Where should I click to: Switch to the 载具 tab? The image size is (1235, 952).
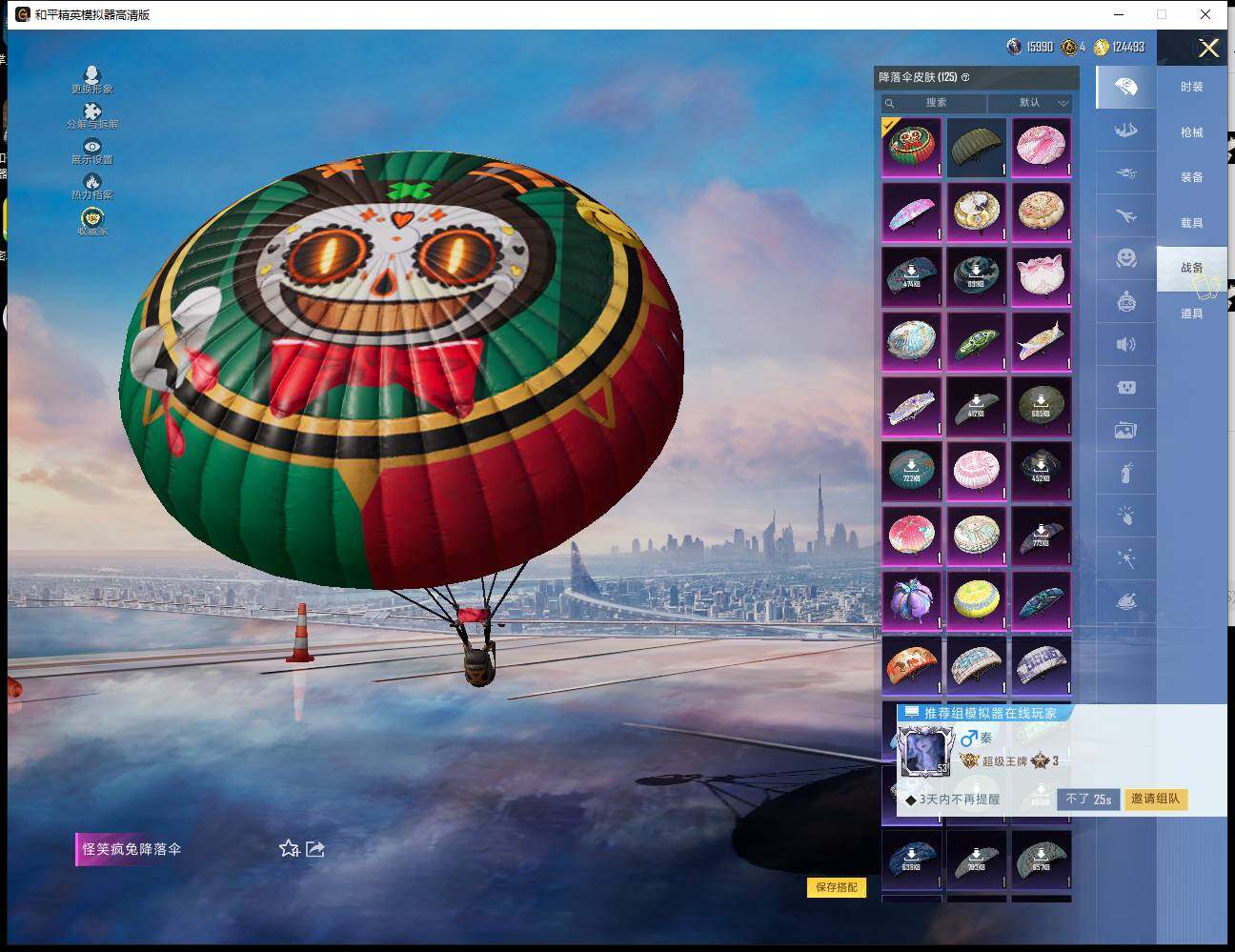tap(1191, 223)
